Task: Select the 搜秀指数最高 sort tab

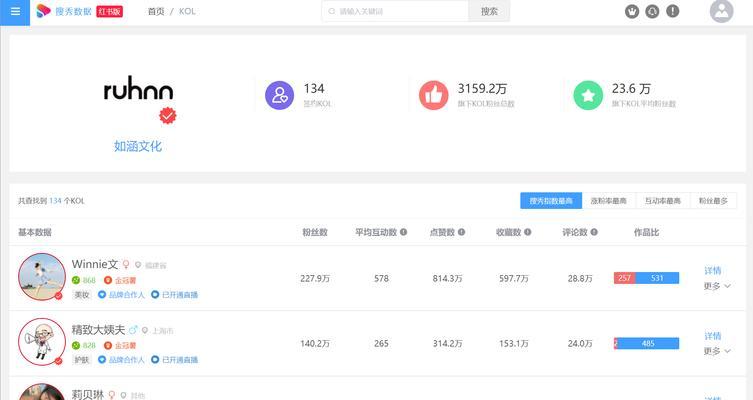Action: [x=551, y=201]
